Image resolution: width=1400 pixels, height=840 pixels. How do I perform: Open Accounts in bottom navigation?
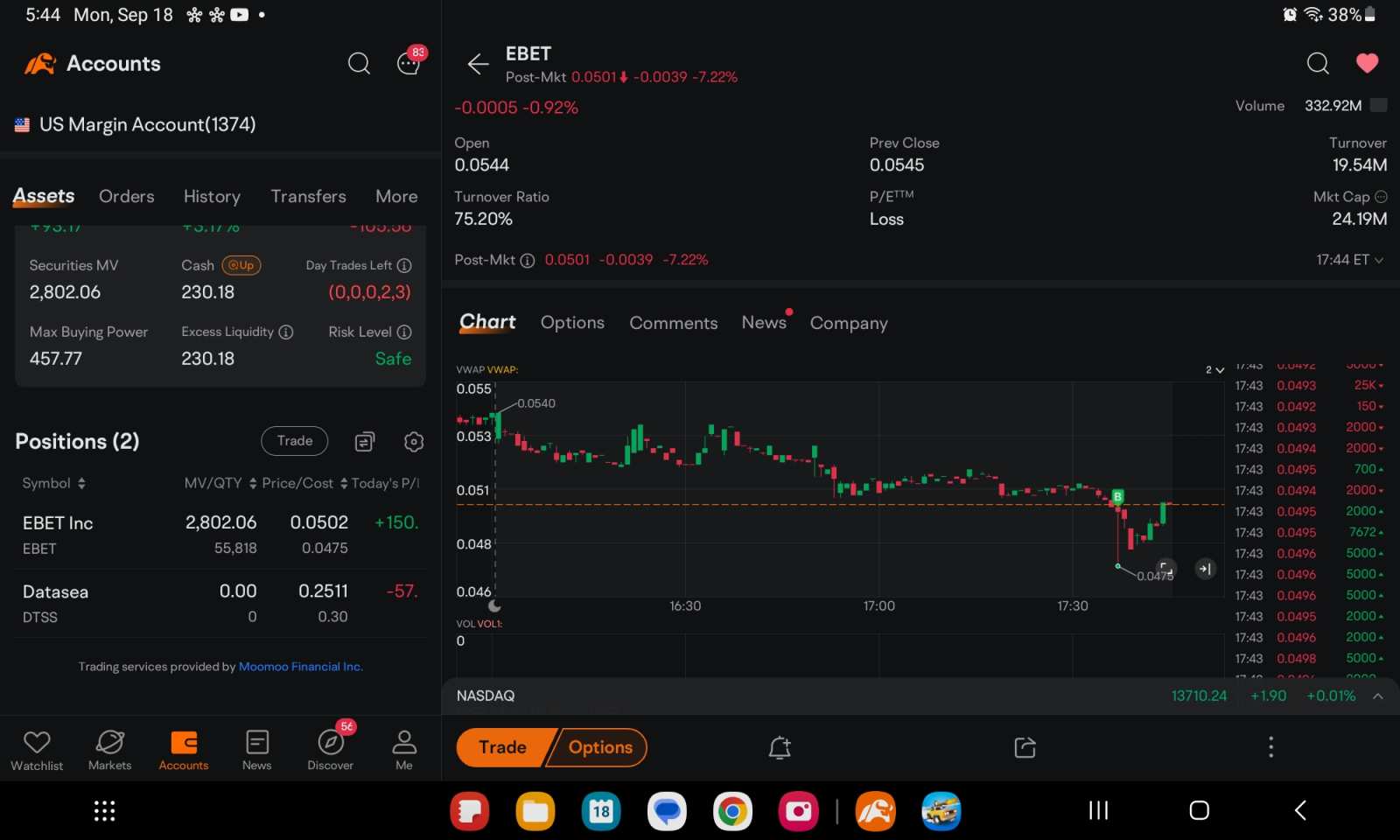(184, 750)
